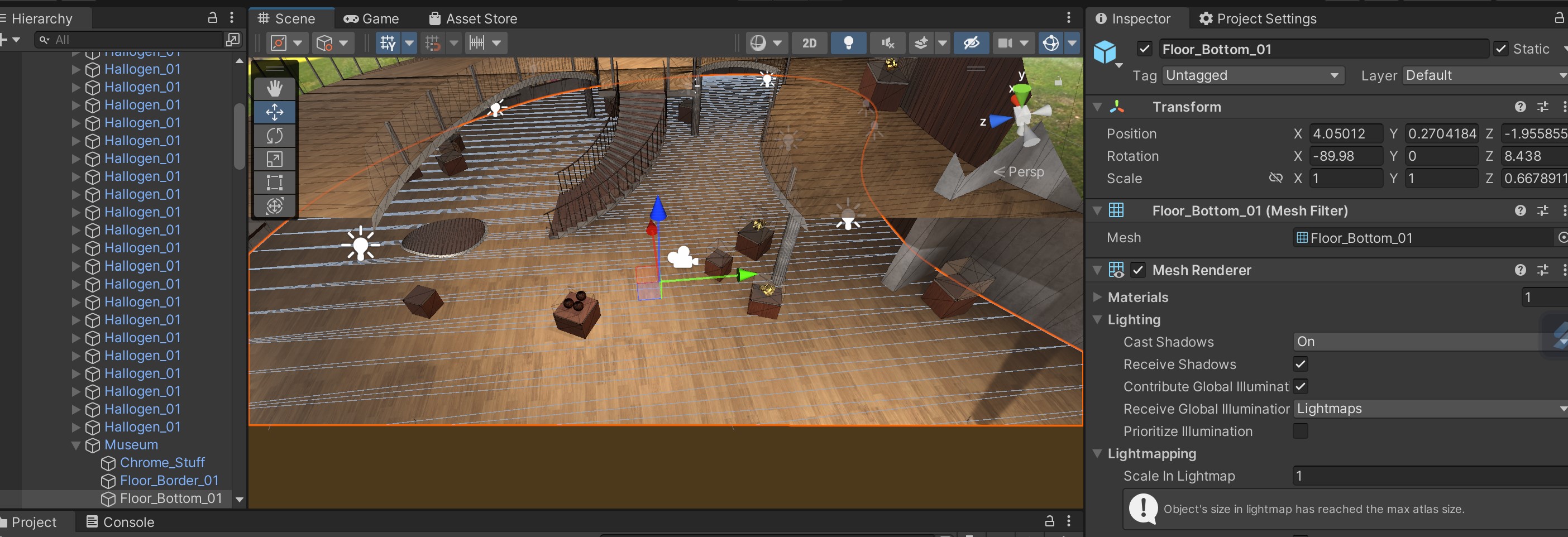Screen dimensions: 1568x537
Task: Toggle the Static checkbox for Floor_Bottom_01
Action: [1501, 49]
